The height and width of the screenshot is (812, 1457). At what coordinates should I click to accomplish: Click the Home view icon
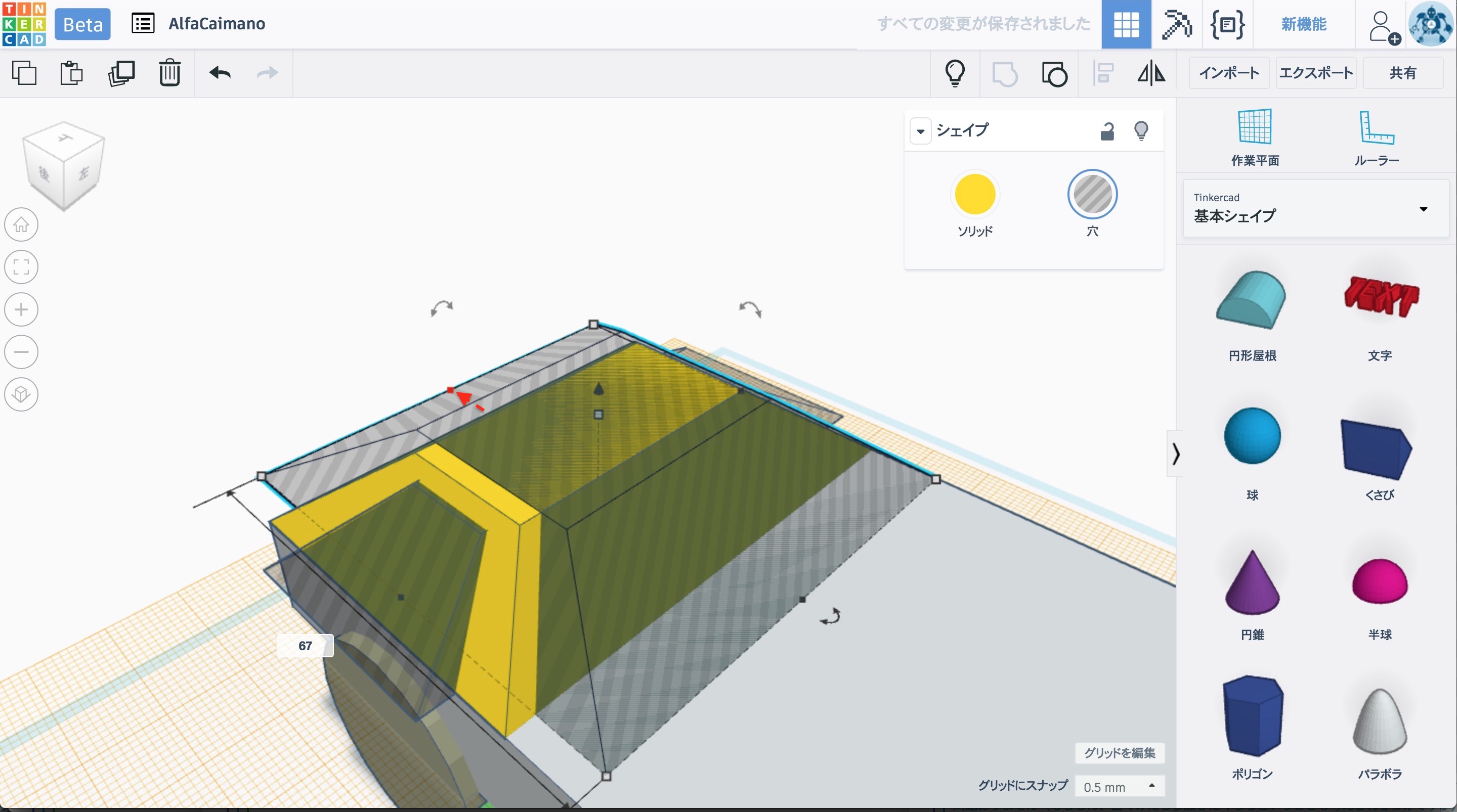[21, 225]
